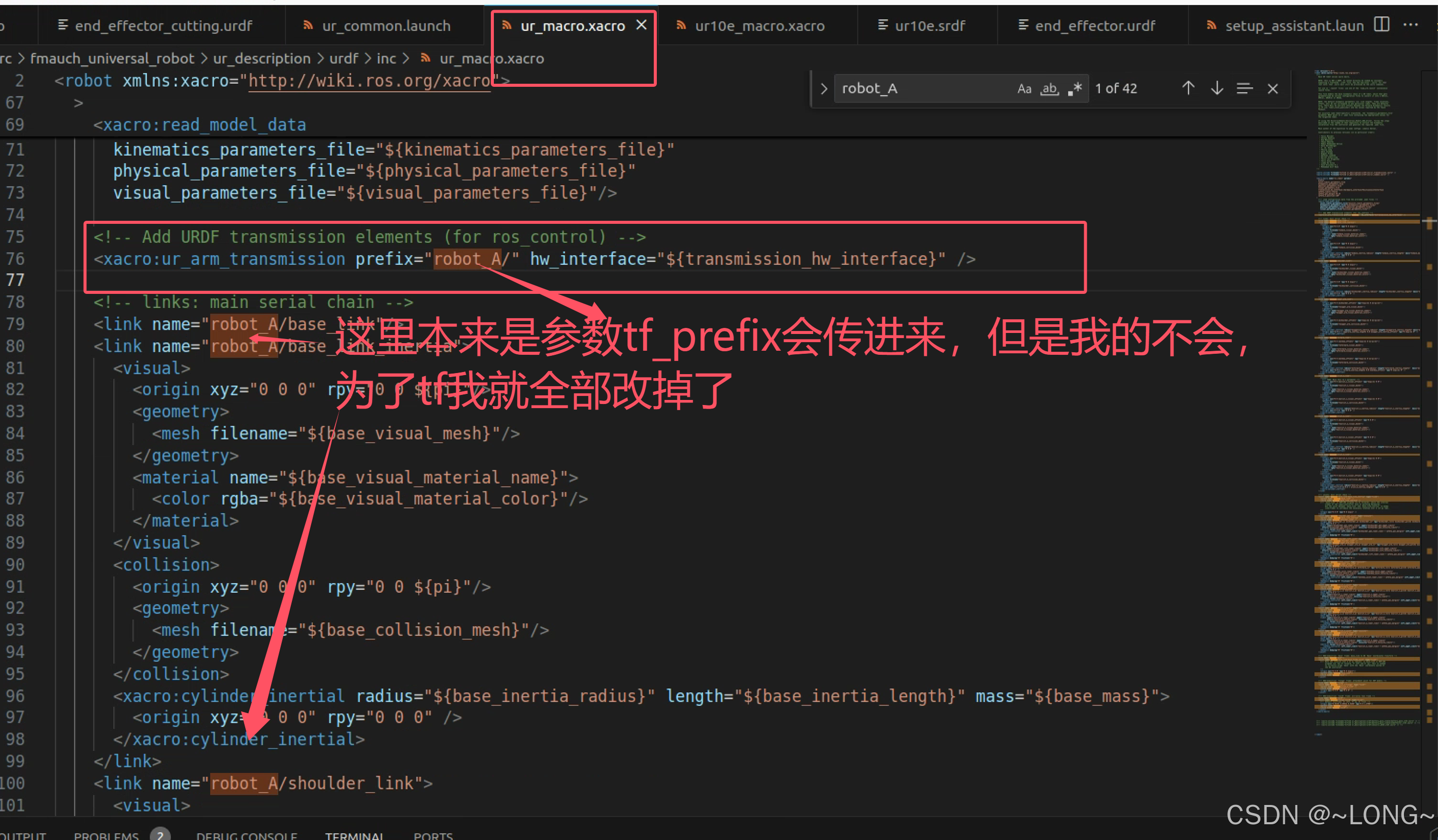Open the PROBLEMS panel tab
Screen dimensions: 1438x840
coord(106,835)
